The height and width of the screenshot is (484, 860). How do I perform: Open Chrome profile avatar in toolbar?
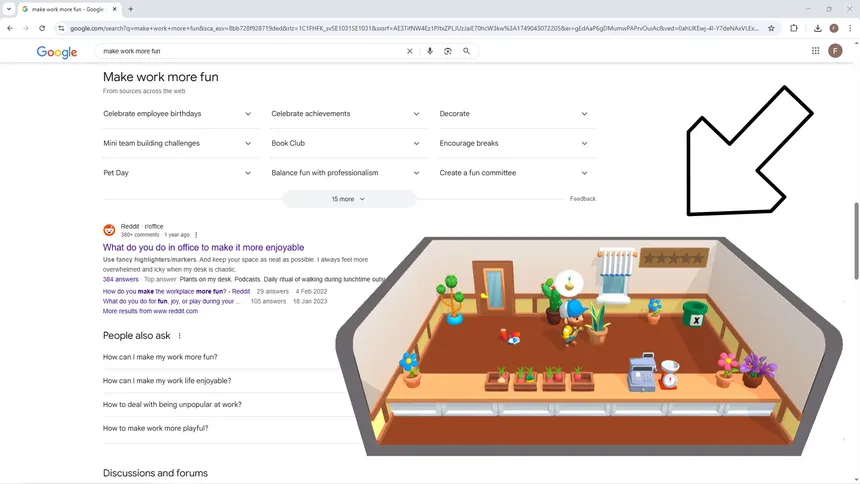click(x=834, y=28)
